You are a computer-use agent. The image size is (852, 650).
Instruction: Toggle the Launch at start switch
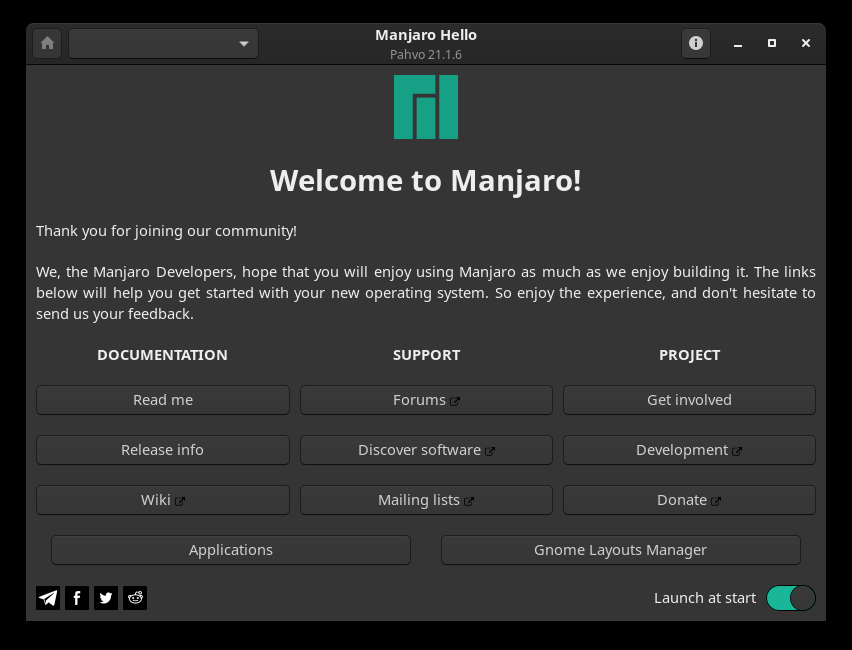(791, 598)
